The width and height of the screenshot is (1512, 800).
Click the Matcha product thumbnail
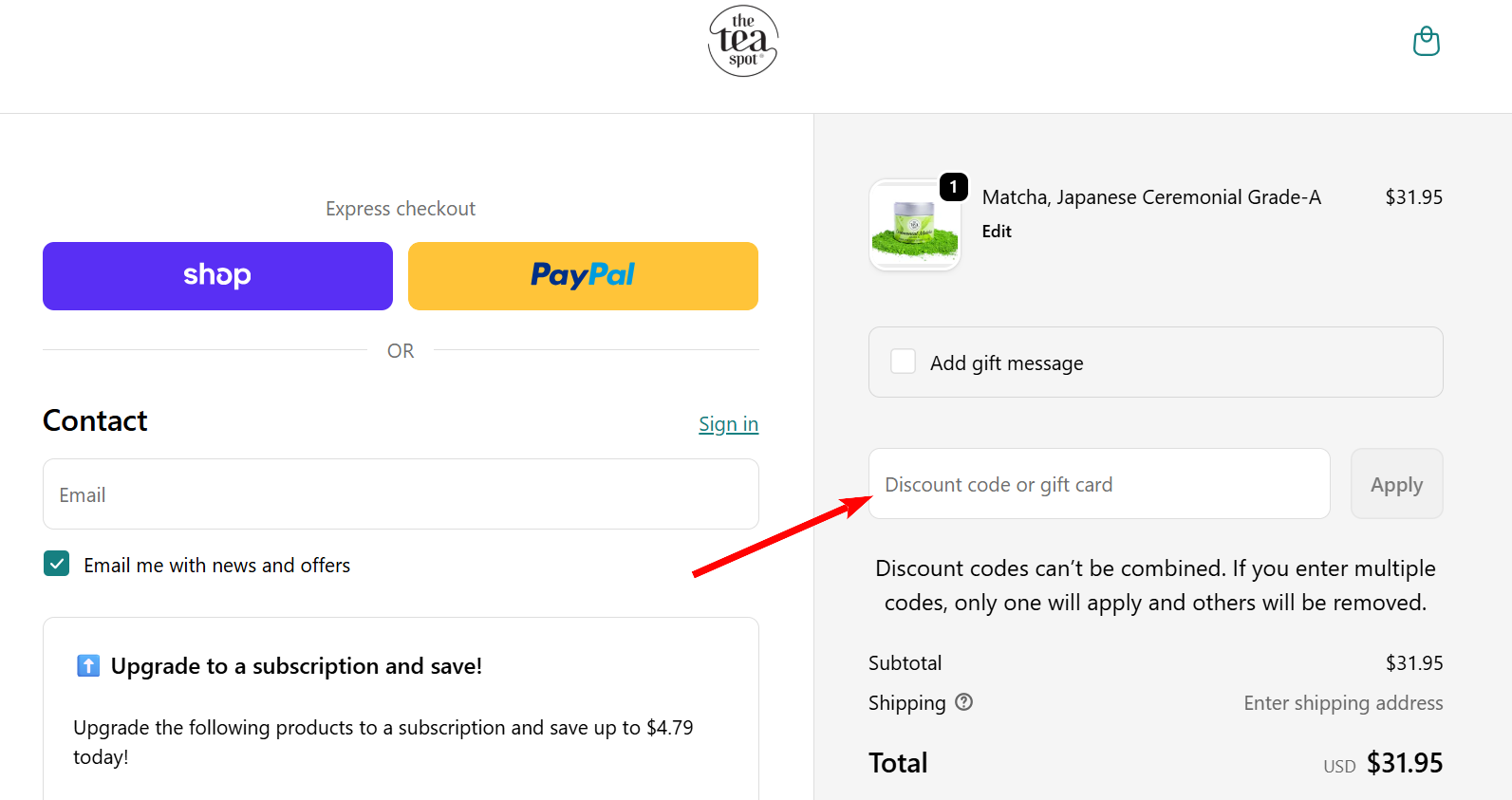pos(914,225)
